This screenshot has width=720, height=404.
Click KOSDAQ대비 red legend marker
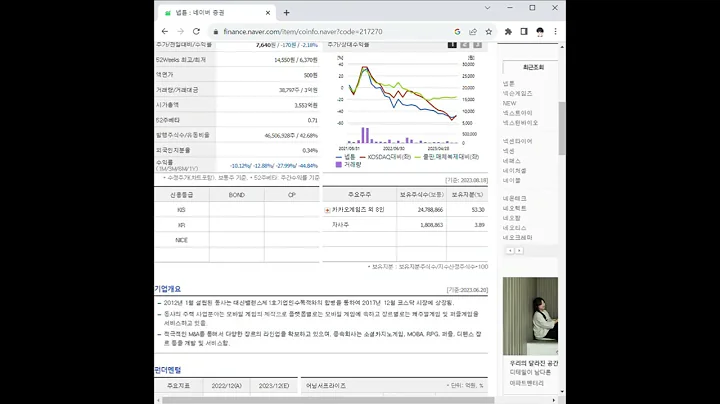(363, 157)
